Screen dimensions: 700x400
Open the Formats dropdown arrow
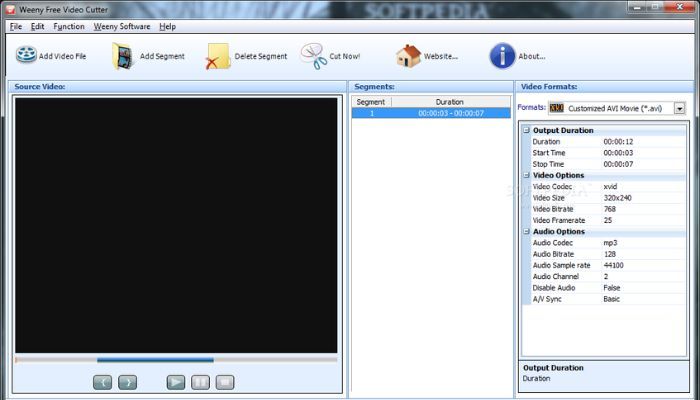[x=679, y=108]
